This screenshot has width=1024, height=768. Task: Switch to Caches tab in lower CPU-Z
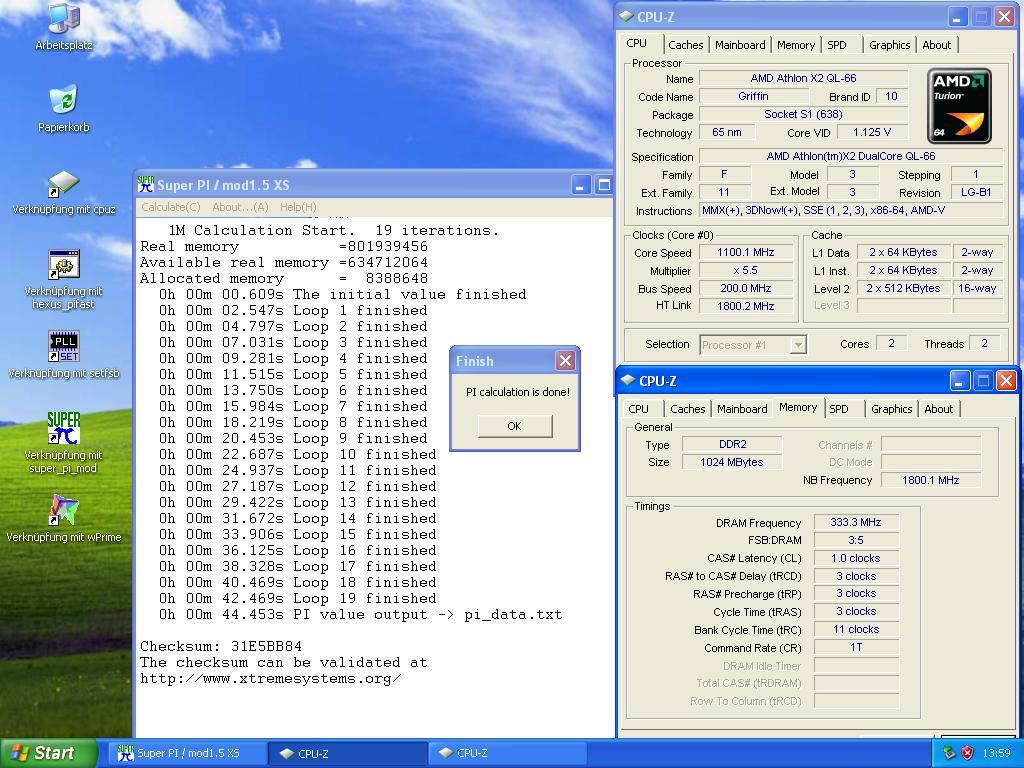(688, 409)
